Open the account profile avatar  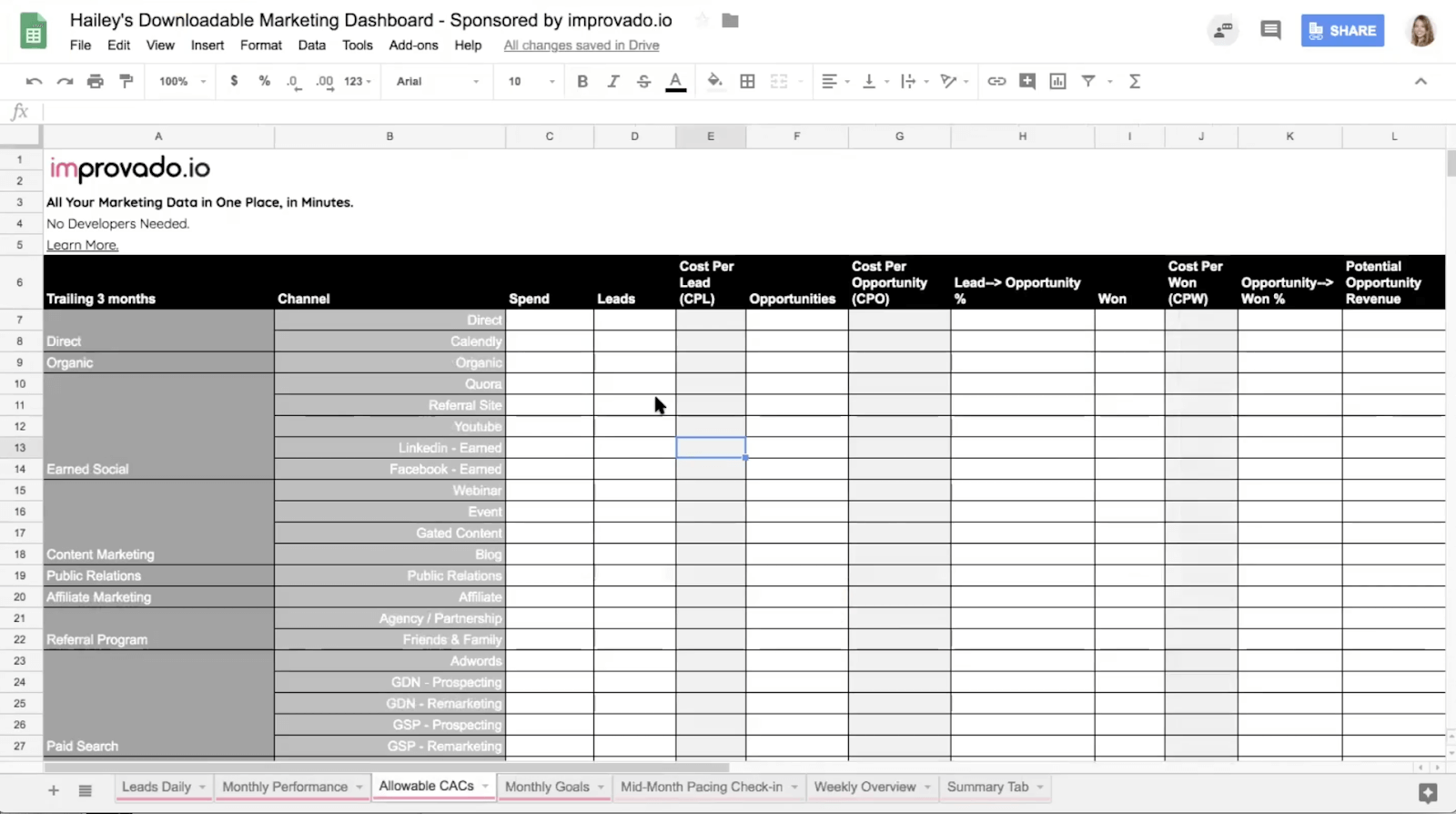pos(1421,30)
